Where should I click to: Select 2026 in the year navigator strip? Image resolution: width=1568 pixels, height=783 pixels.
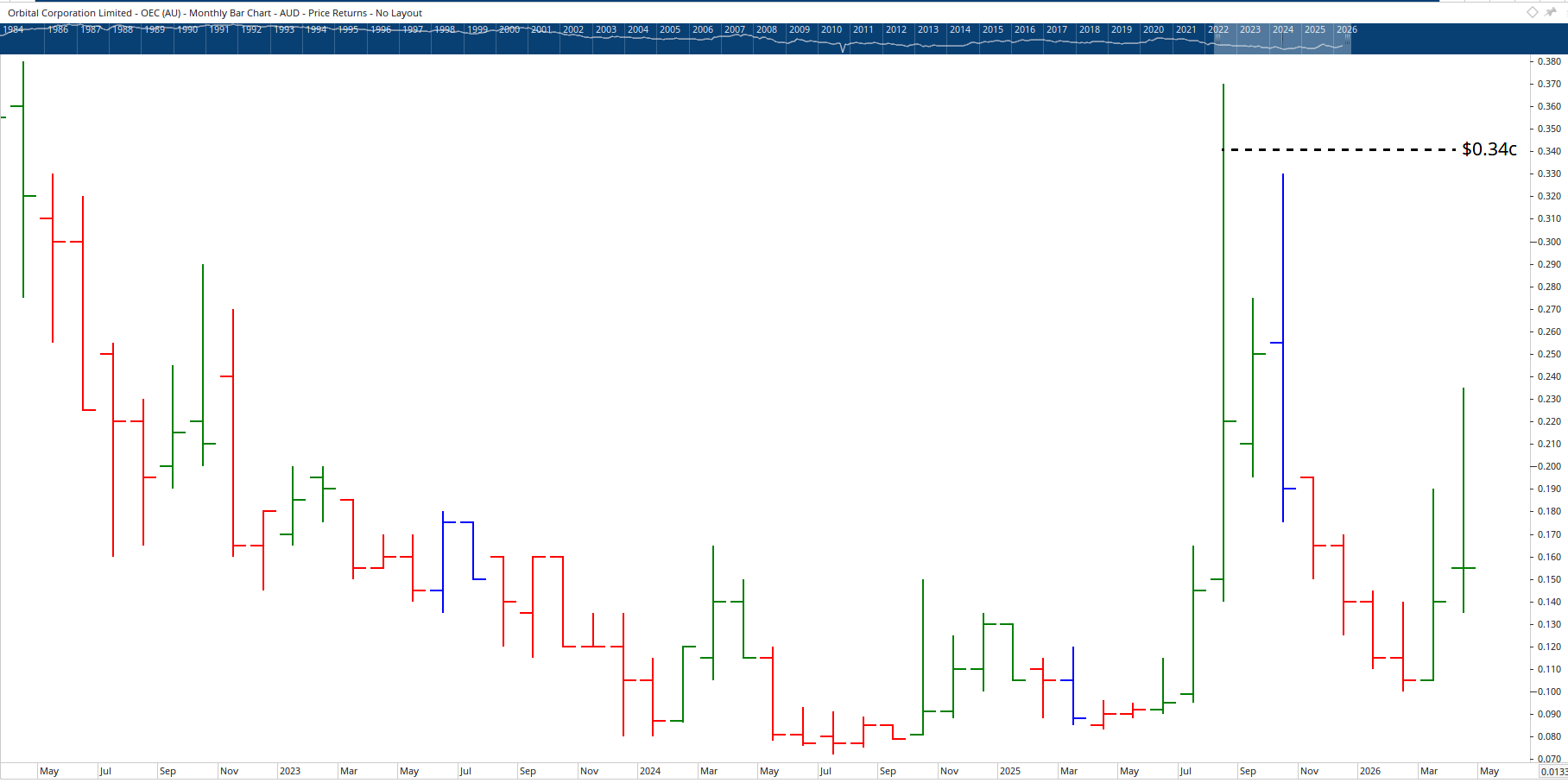tap(1347, 29)
